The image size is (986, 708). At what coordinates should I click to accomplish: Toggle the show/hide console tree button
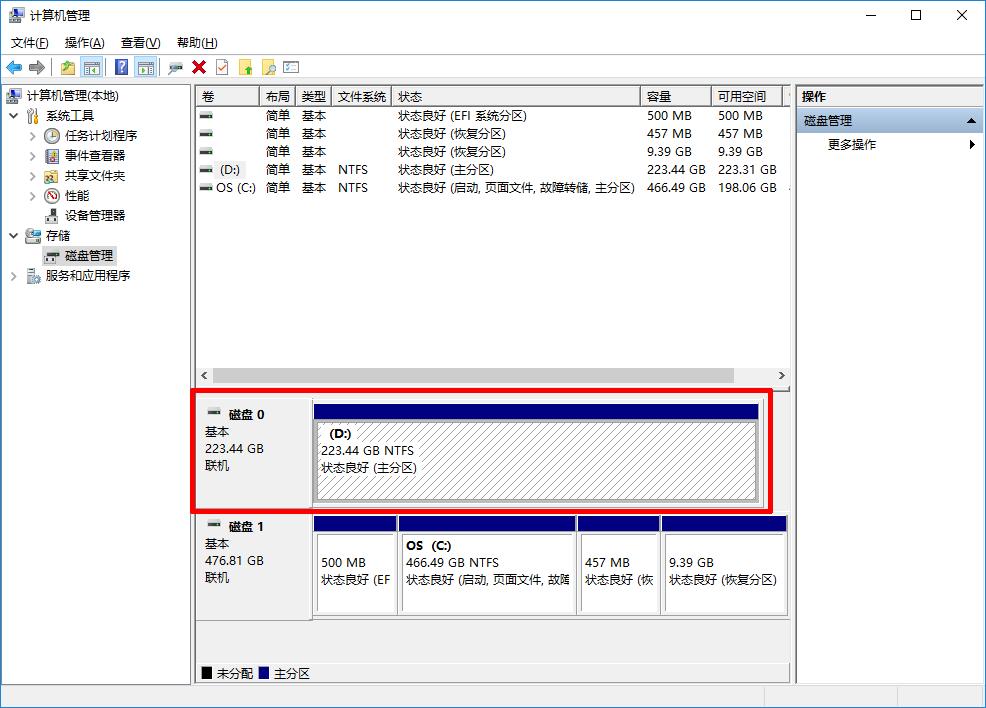coord(92,67)
